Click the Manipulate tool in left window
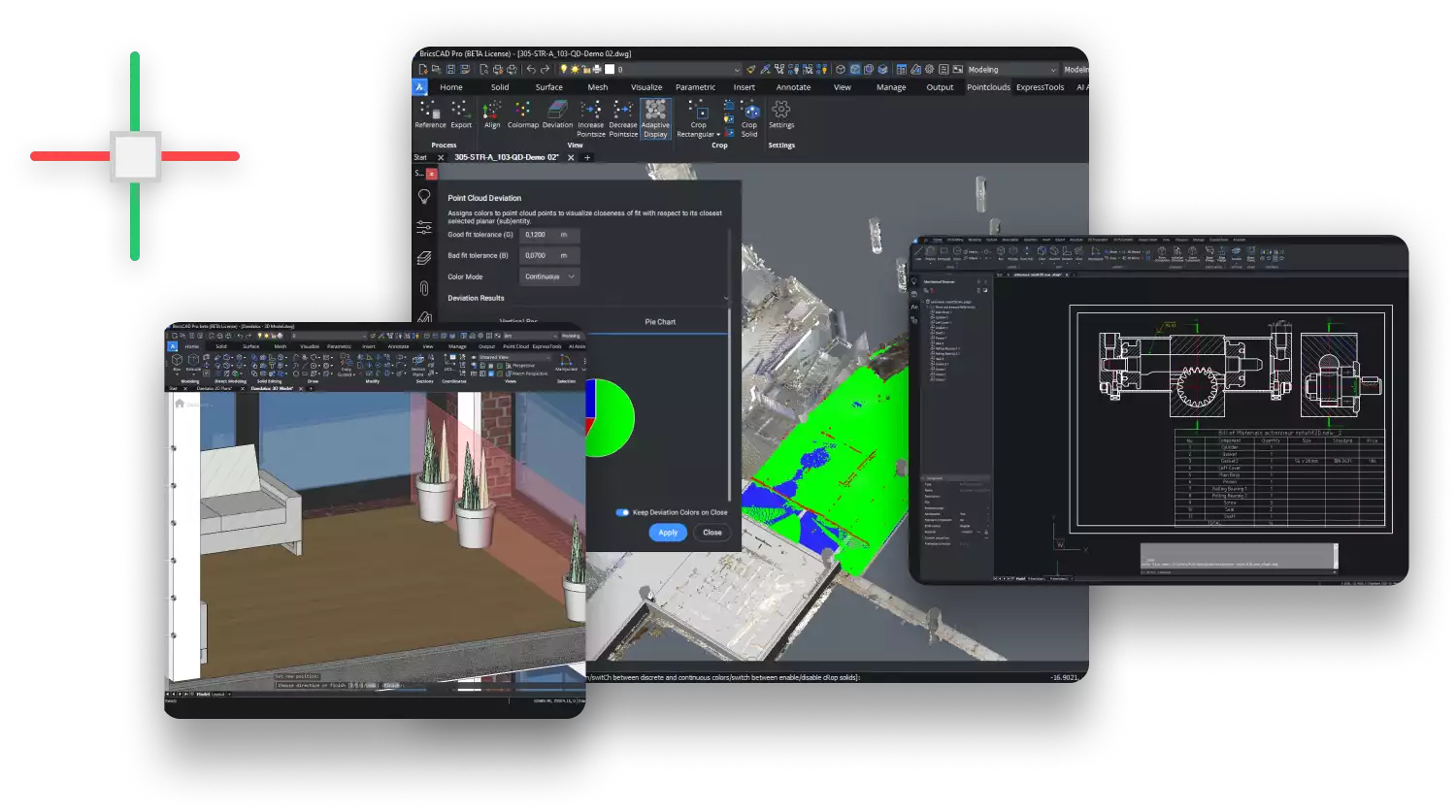1456x812 pixels. pos(567,361)
